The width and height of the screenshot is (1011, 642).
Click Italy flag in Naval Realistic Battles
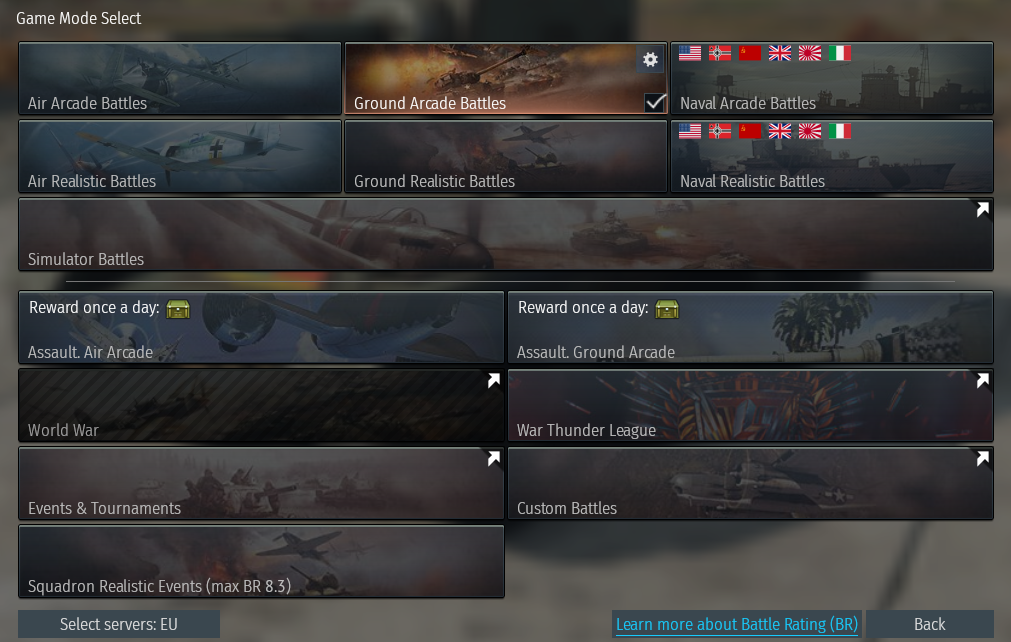click(x=839, y=131)
